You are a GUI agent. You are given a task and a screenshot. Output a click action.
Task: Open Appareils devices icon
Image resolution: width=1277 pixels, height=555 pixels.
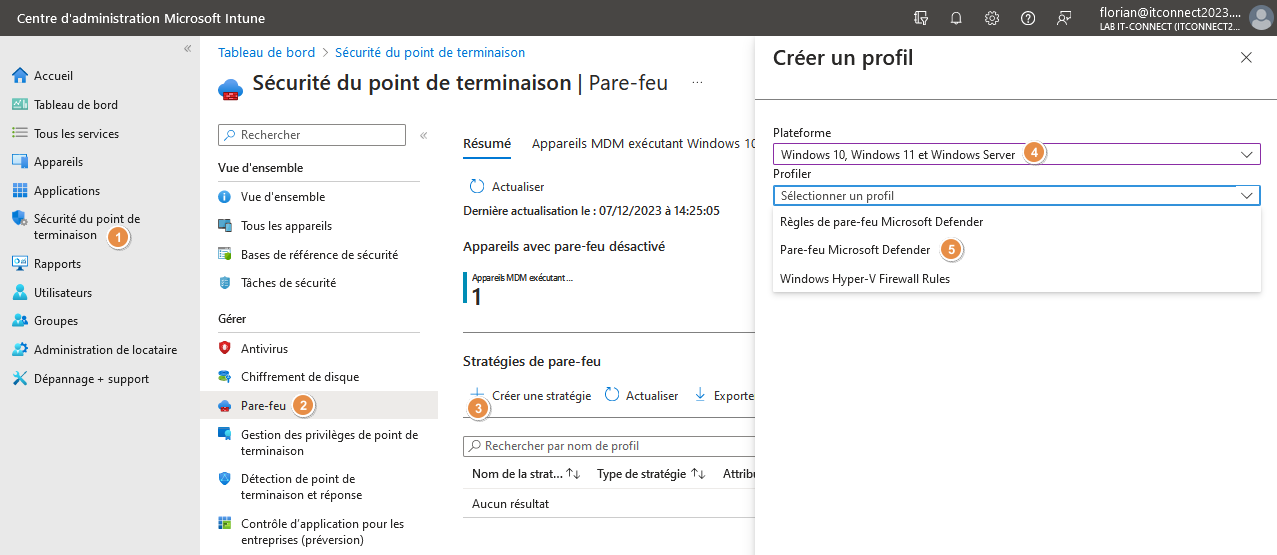pos(20,162)
